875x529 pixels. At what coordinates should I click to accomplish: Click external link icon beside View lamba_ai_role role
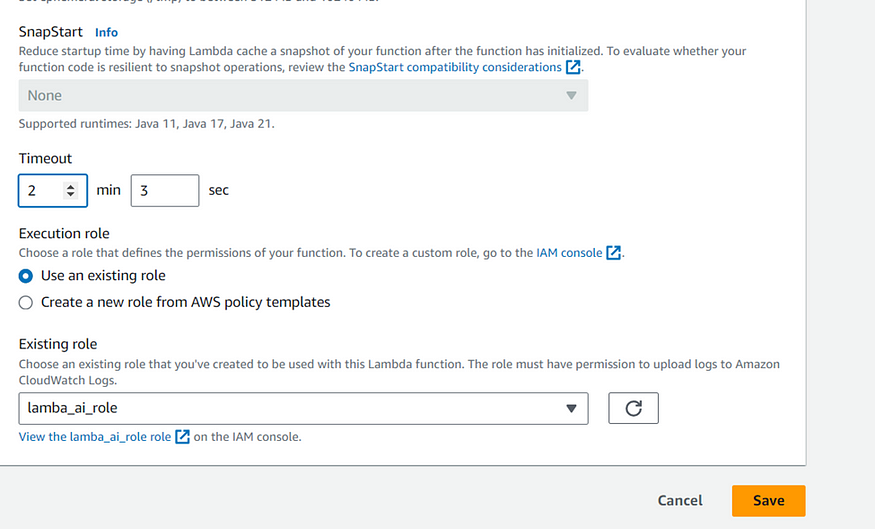coord(182,437)
